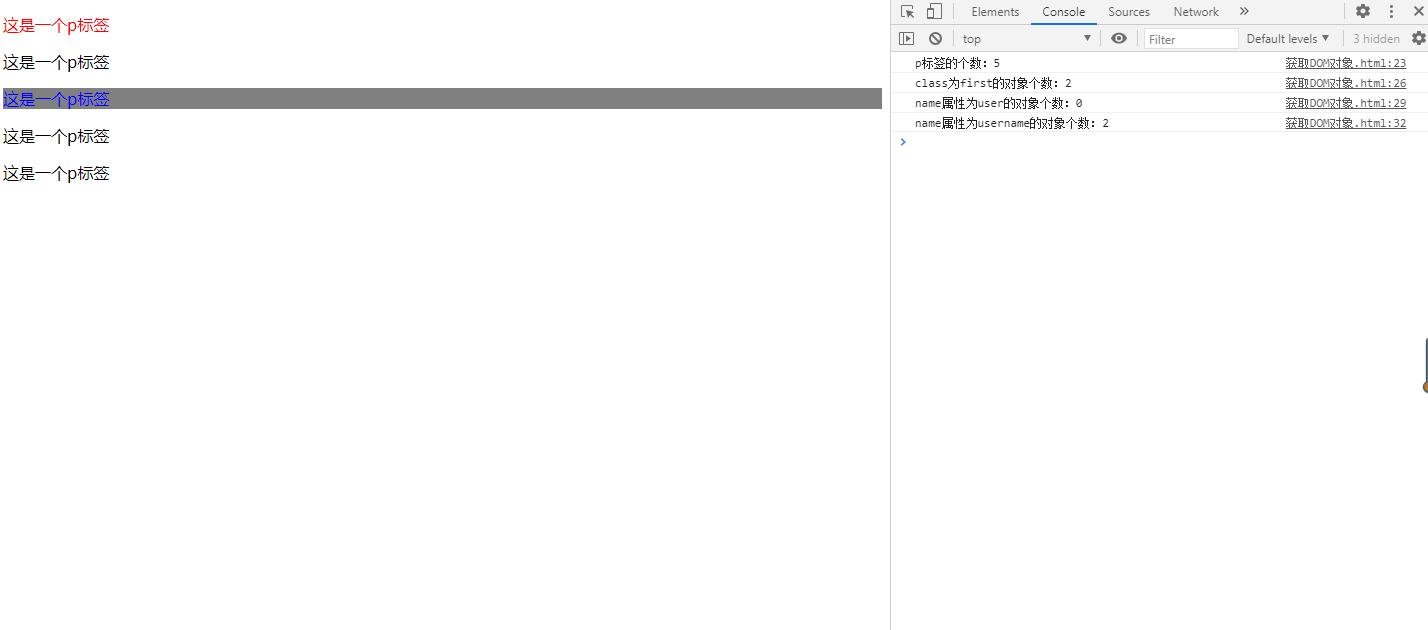The image size is (1428, 630).
Task: Activate the inspect element picker icon
Action: [x=907, y=12]
